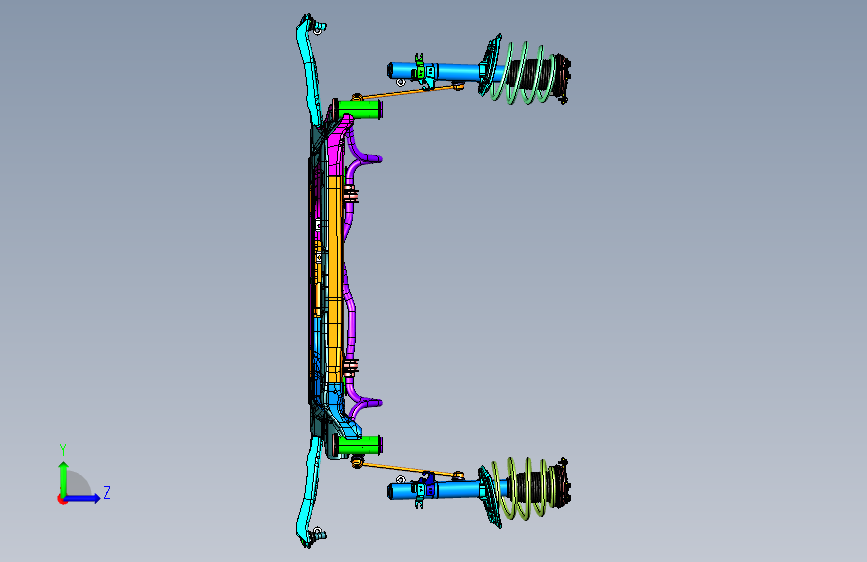This screenshot has height=562, width=867.
Task: Pick the lower green bushing cylinder
Action: pos(359,445)
